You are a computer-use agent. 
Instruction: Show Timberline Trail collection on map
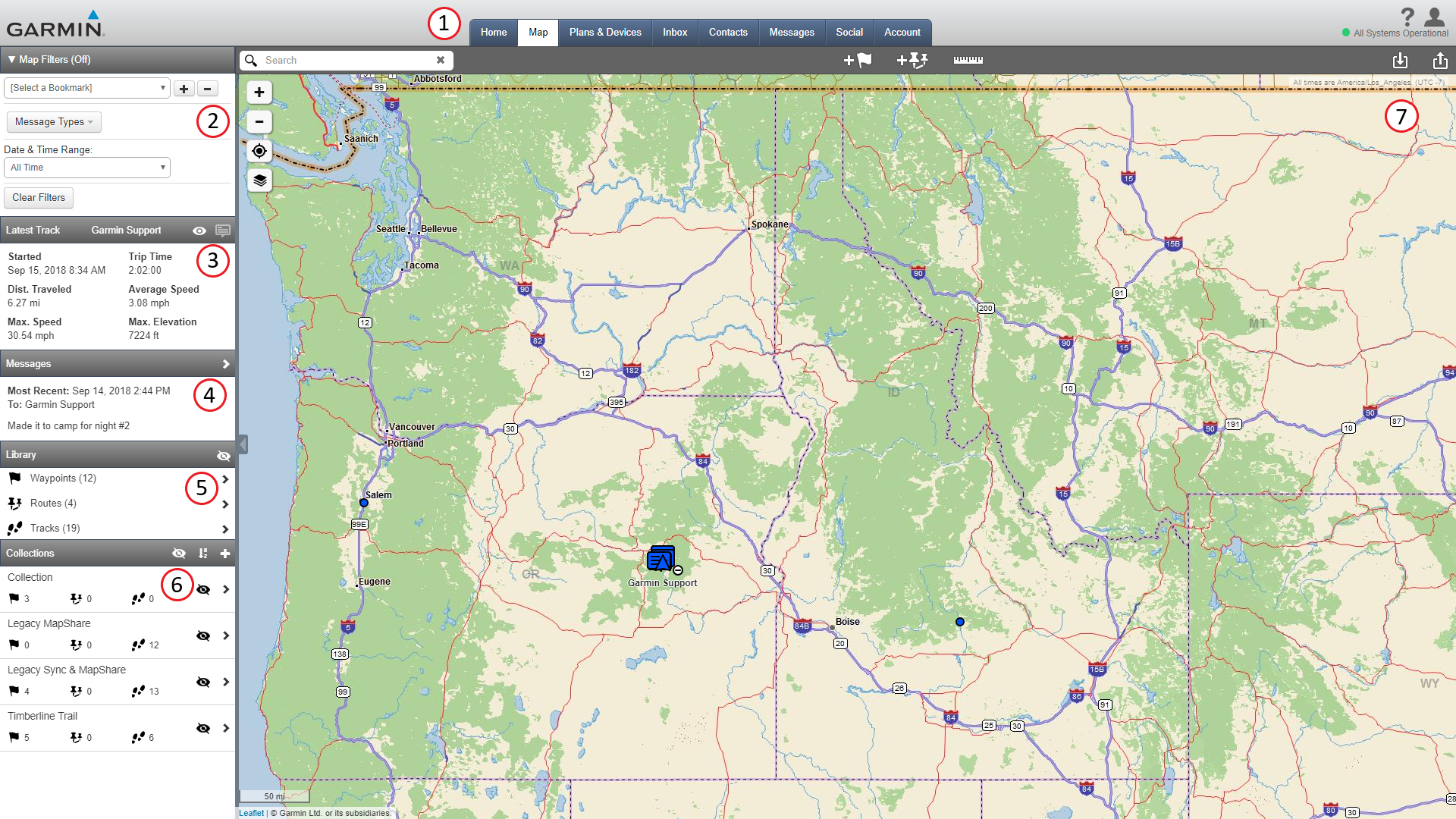[203, 729]
